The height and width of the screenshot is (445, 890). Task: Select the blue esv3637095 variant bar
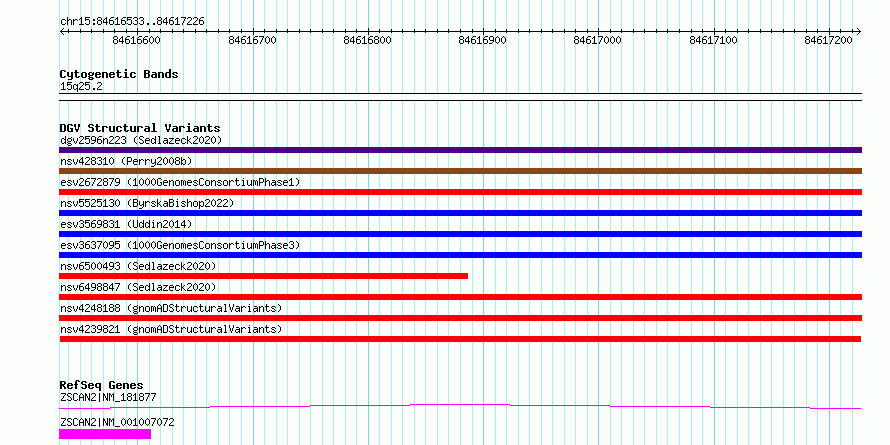(x=460, y=255)
